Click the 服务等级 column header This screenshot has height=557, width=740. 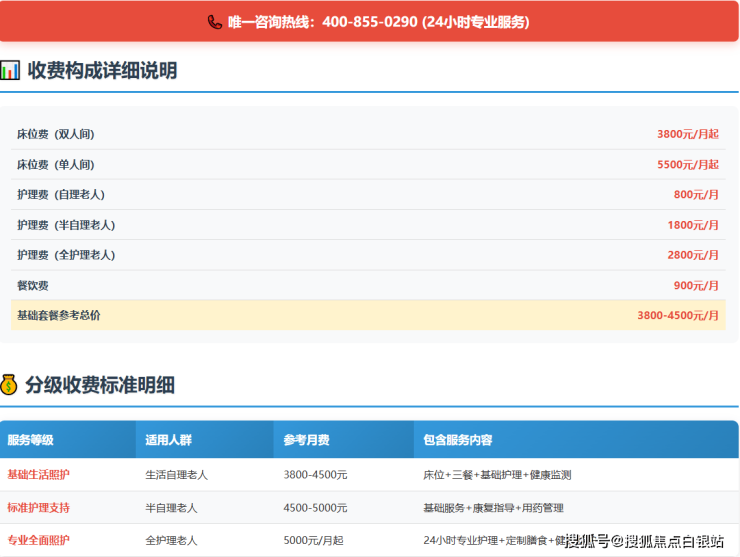point(30,440)
